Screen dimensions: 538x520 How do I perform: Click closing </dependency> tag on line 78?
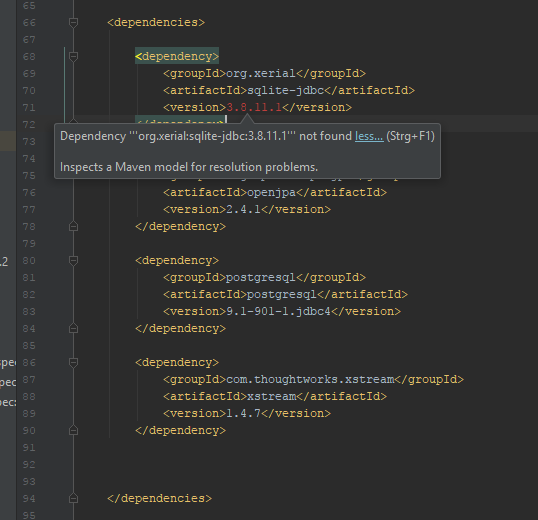coord(180,226)
